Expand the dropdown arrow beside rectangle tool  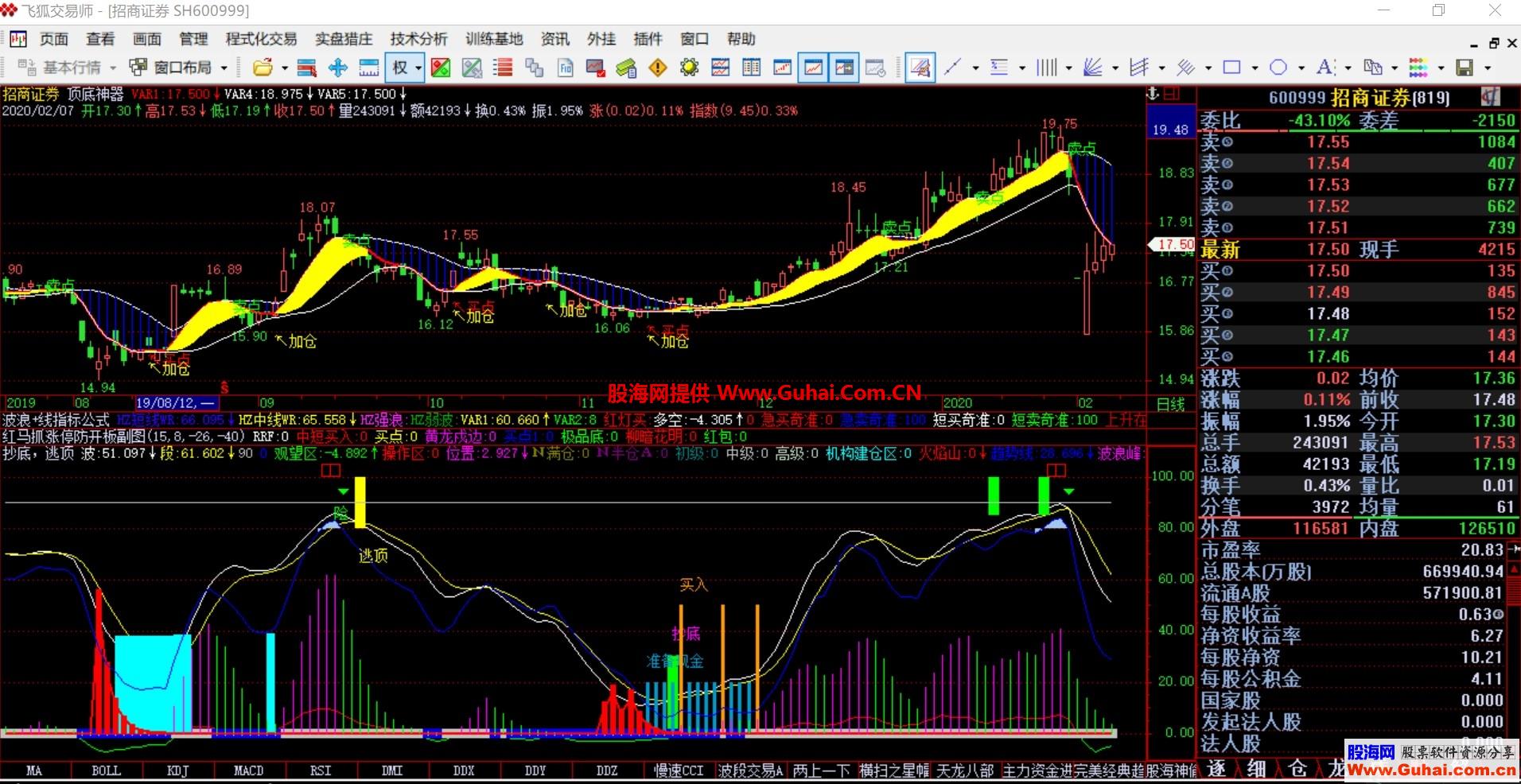pos(1255,68)
